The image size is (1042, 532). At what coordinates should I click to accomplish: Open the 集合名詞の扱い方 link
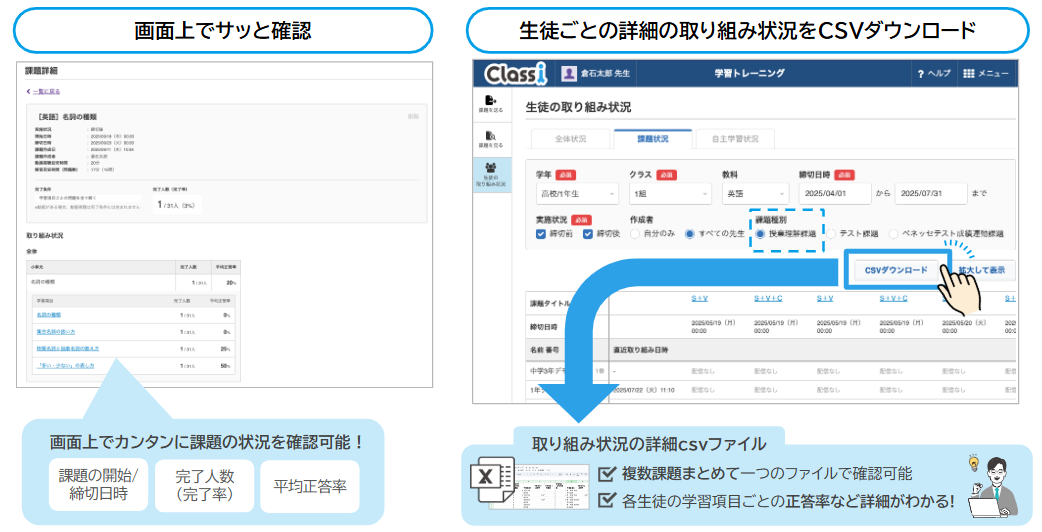pyautogui.click(x=56, y=332)
